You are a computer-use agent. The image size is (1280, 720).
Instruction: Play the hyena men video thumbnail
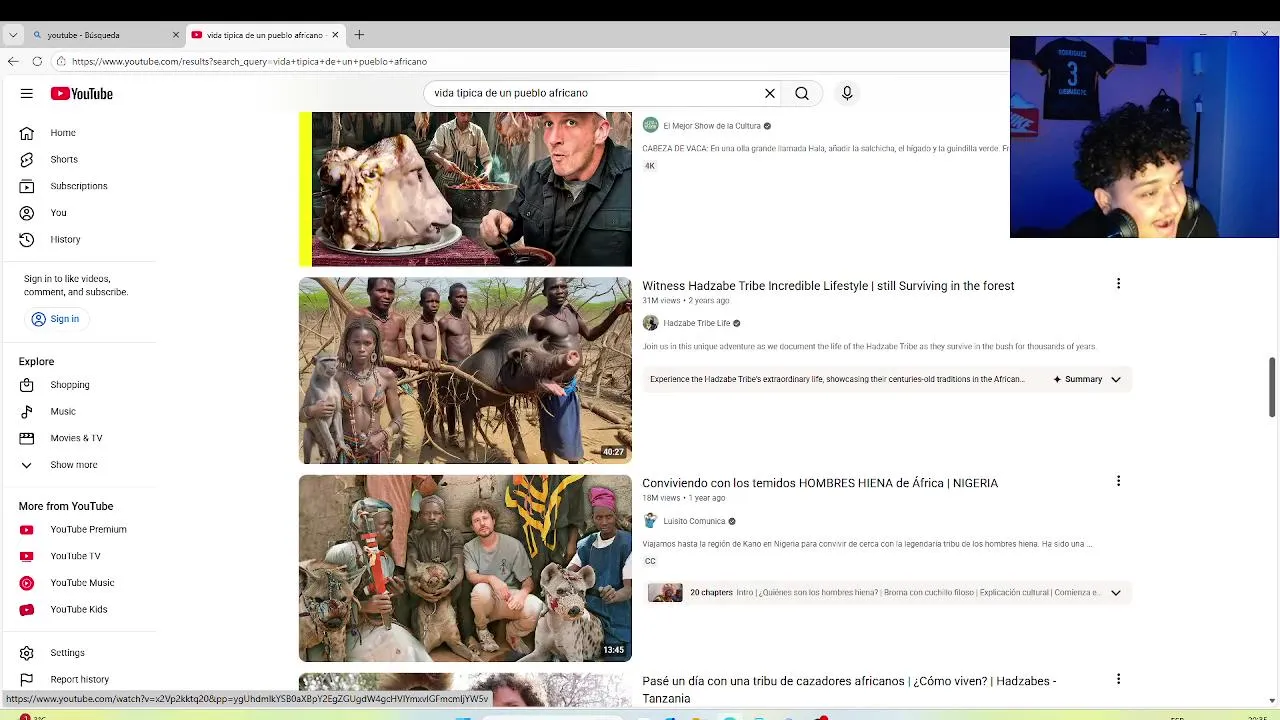tap(465, 568)
